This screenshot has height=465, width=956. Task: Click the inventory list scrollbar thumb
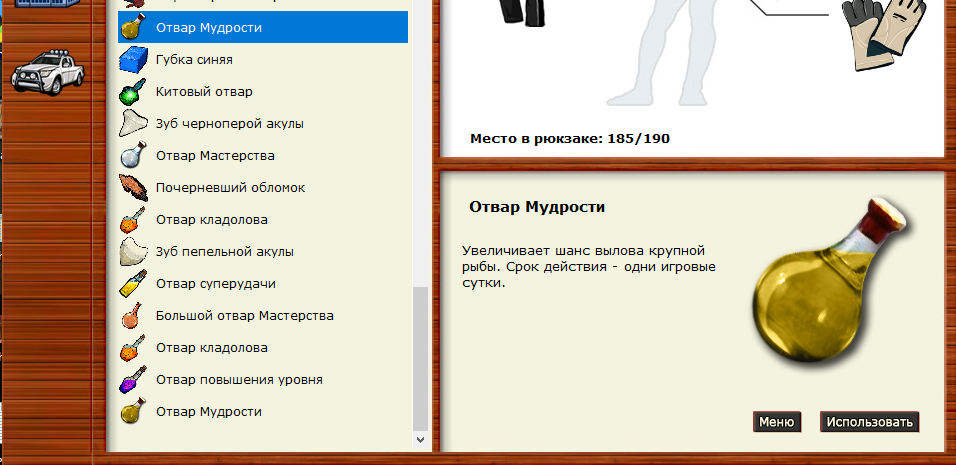[x=421, y=358]
